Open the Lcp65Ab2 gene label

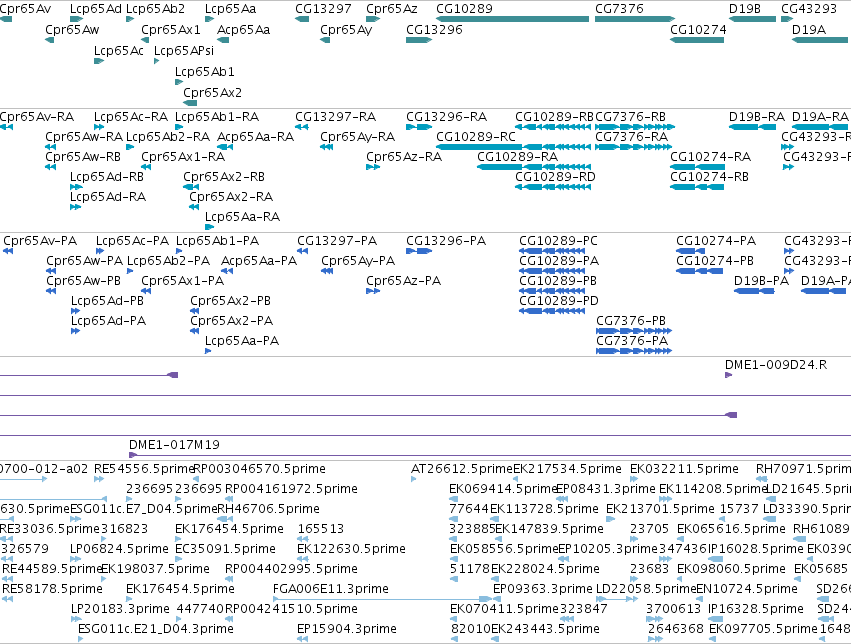coord(155,9)
